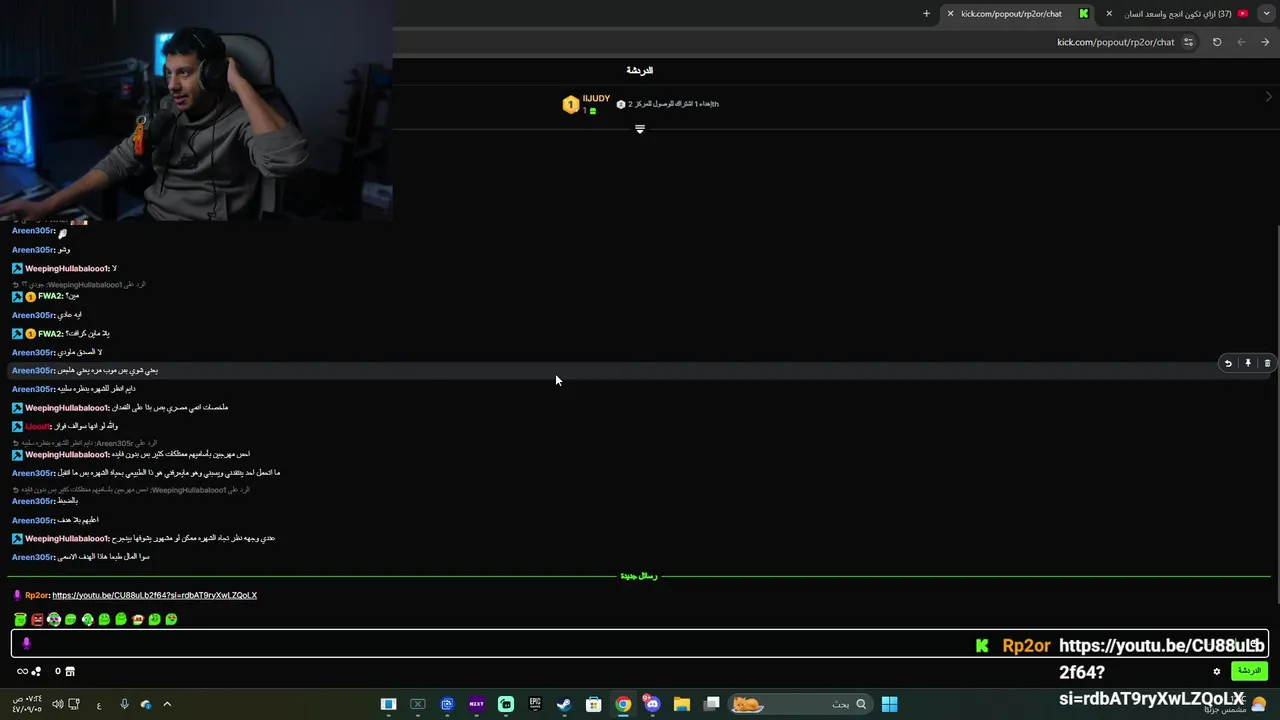1280x720 pixels.
Task: Open Discord from the taskbar
Action: [x=652, y=704]
